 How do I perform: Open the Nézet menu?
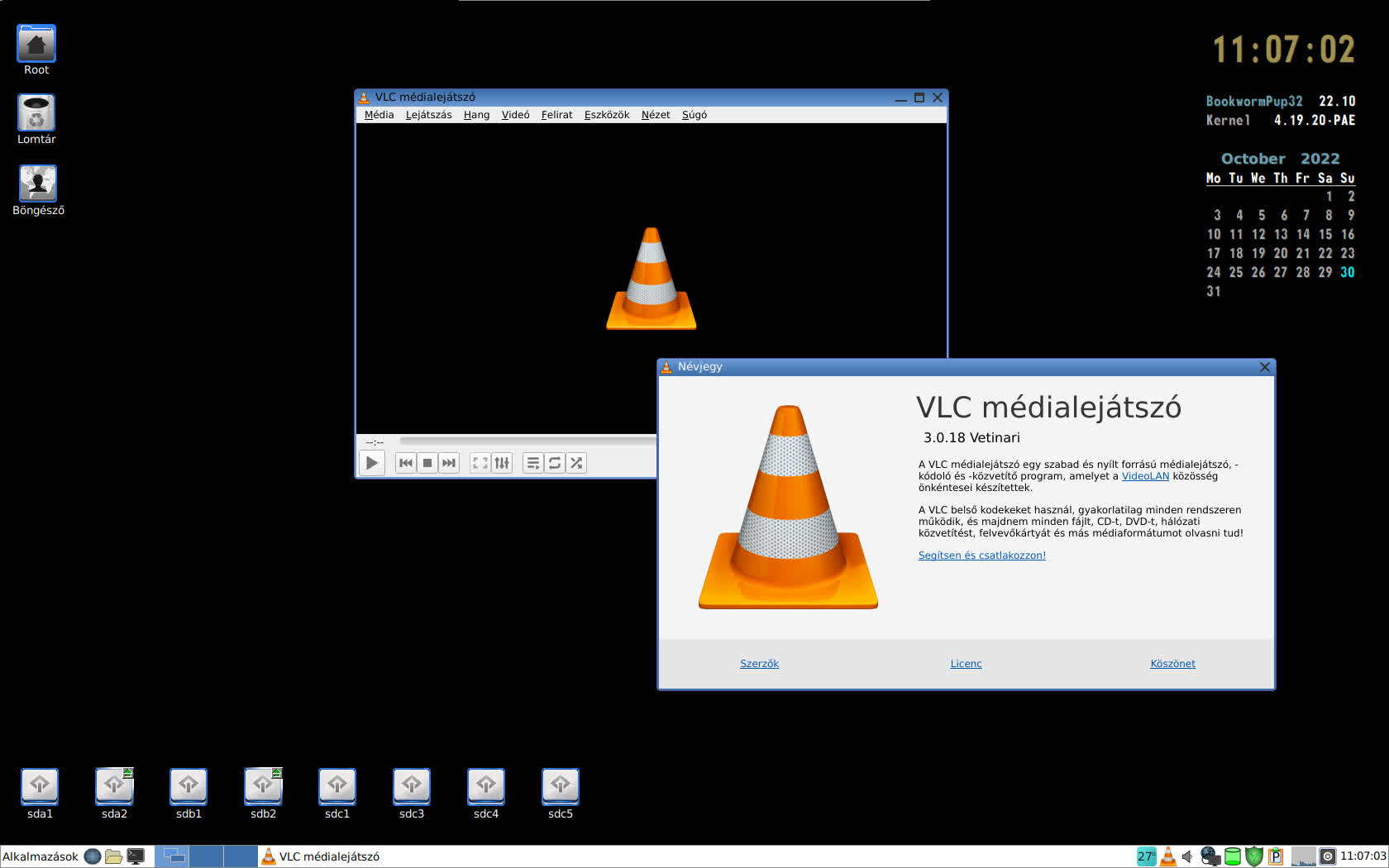[656, 115]
